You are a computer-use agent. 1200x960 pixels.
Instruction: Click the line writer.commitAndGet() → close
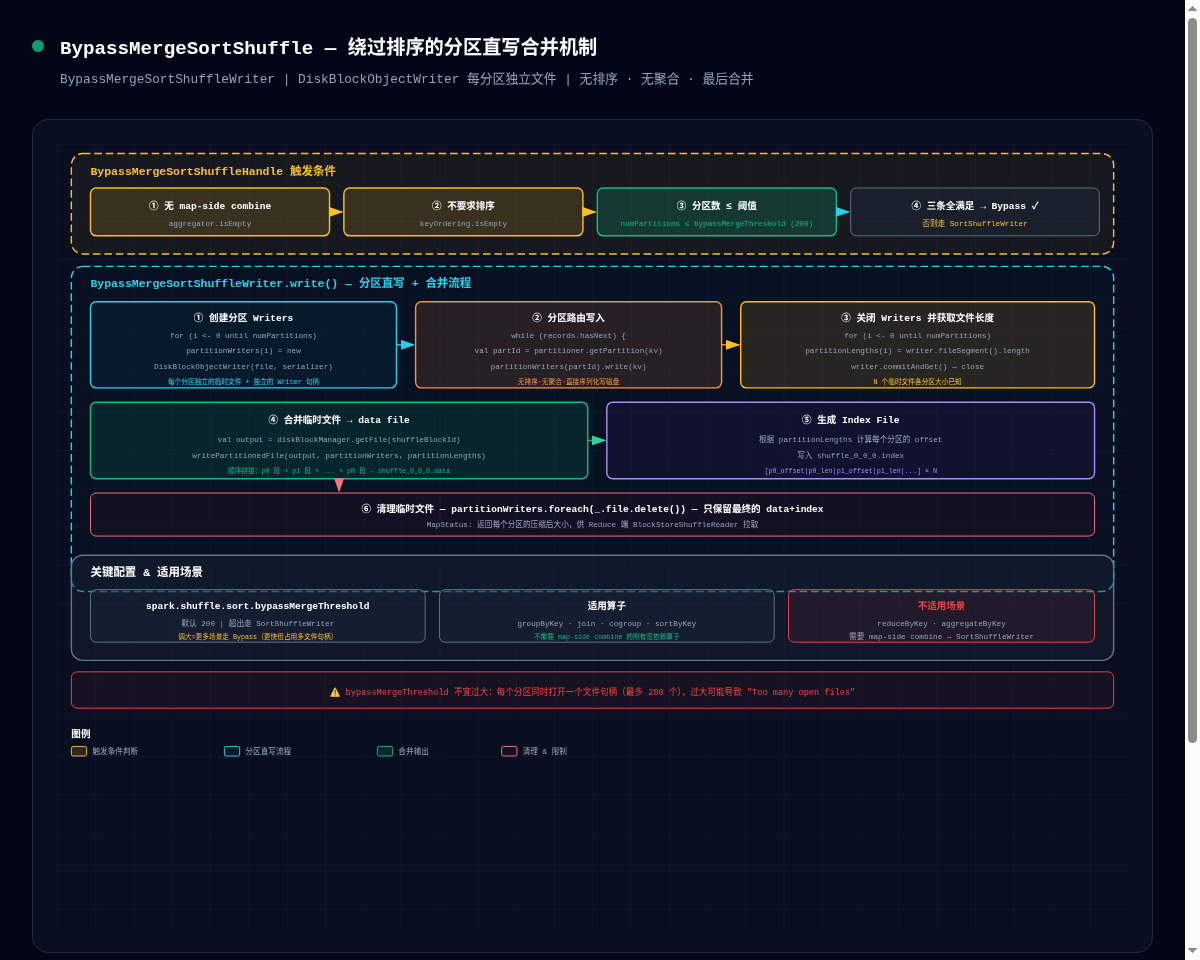pos(917,367)
